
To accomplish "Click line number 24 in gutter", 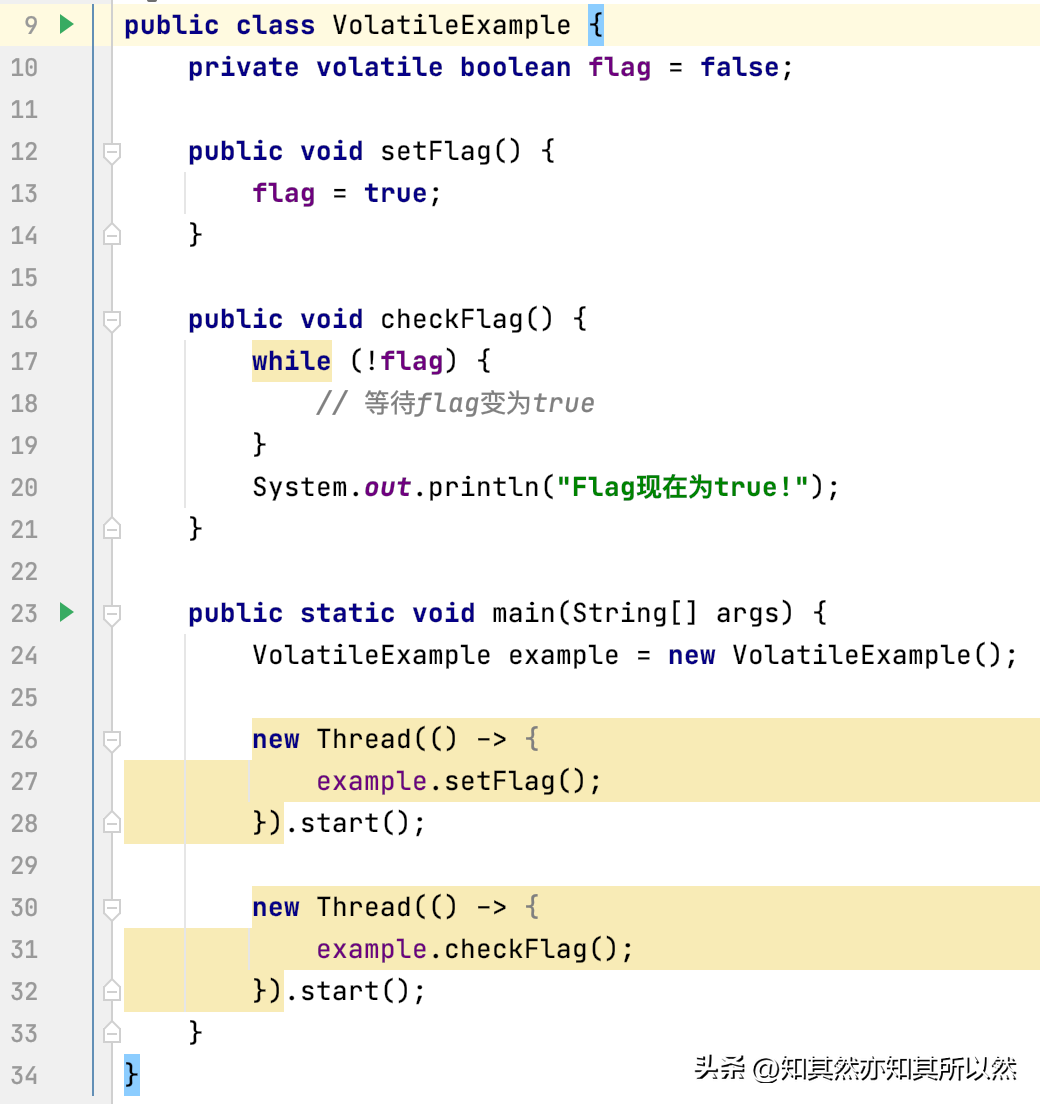I will (x=24, y=656).
